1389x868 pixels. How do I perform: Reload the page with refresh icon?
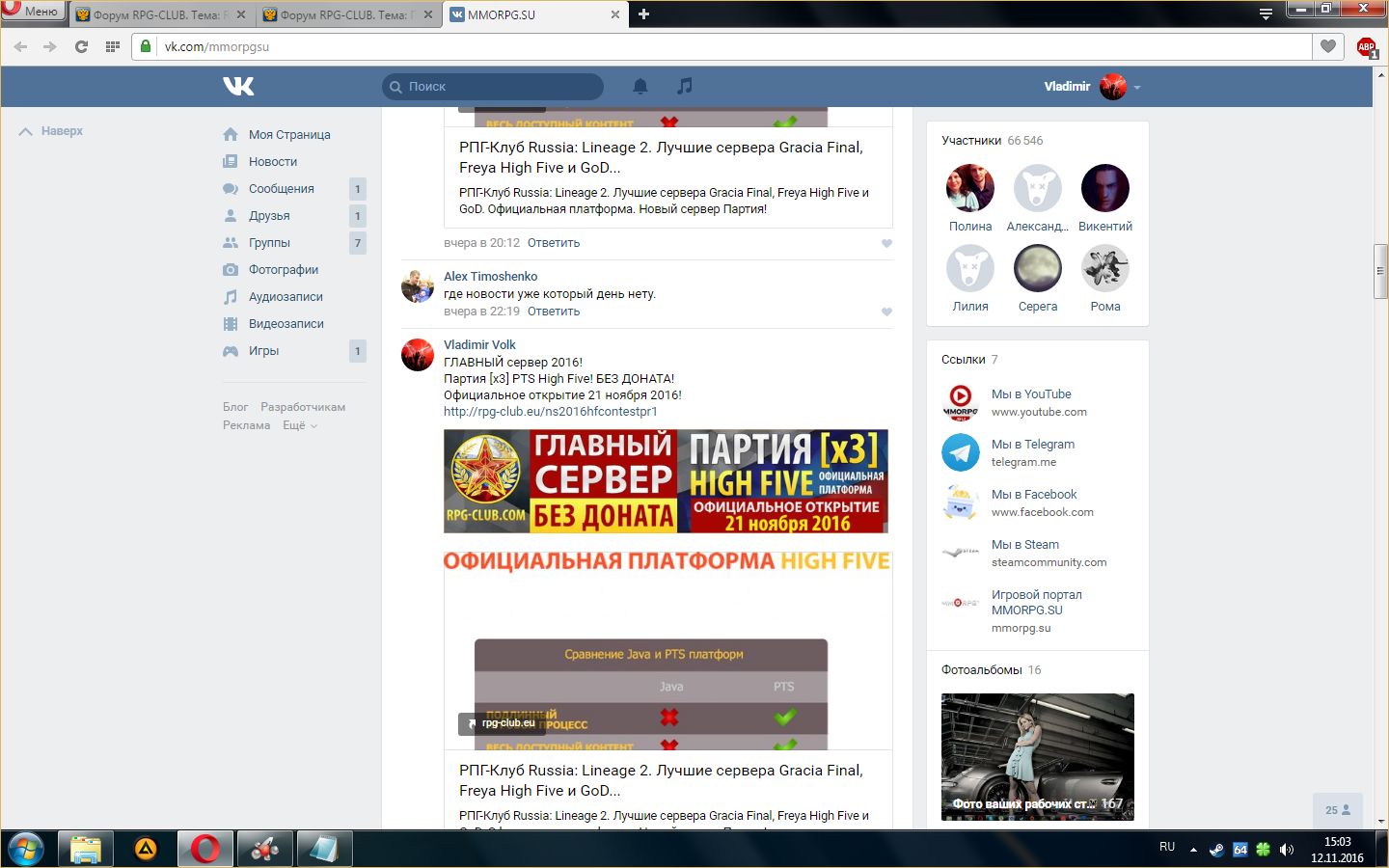point(81,46)
